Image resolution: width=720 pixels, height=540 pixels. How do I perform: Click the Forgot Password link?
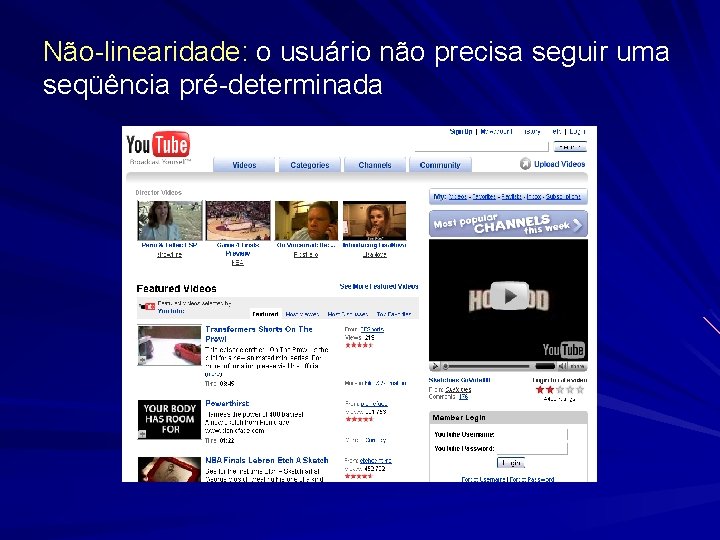pyautogui.click(x=532, y=479)
